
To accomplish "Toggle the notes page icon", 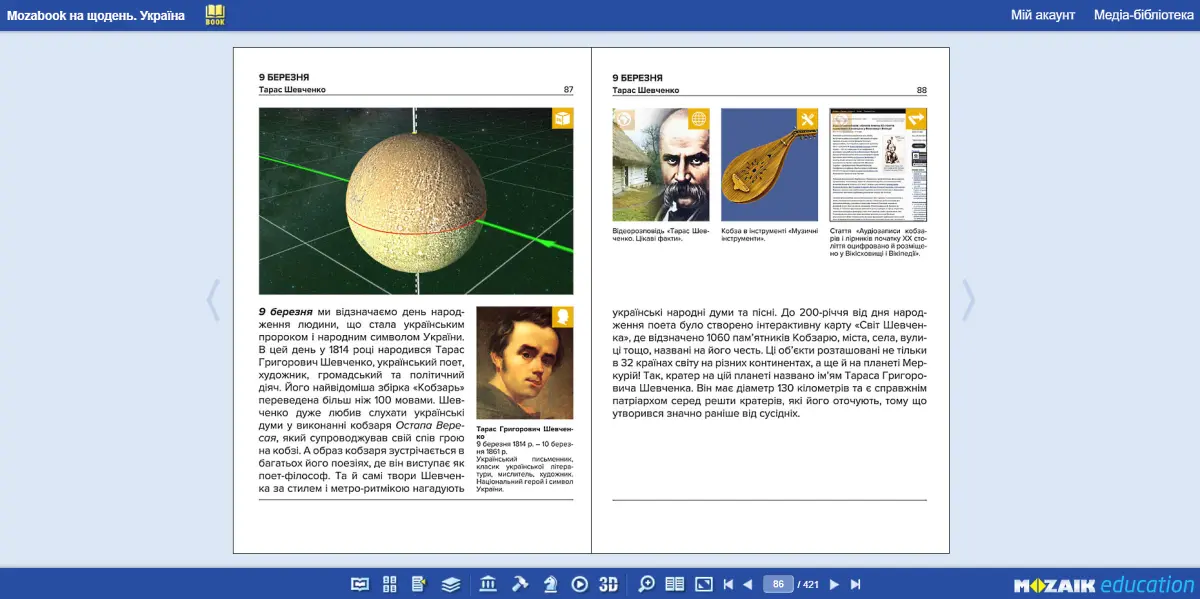I will (419, 584).
